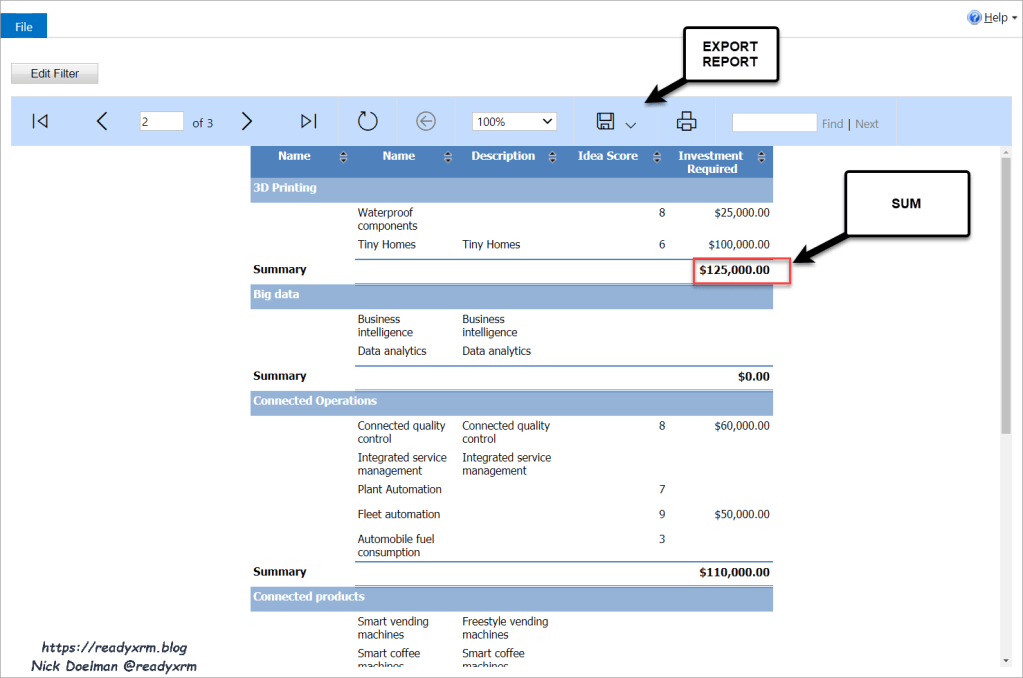Open the 100% zoom level dropdown
Image resolution: width=1023 pixels, height=678 pixels.
[x=514, y=121]
